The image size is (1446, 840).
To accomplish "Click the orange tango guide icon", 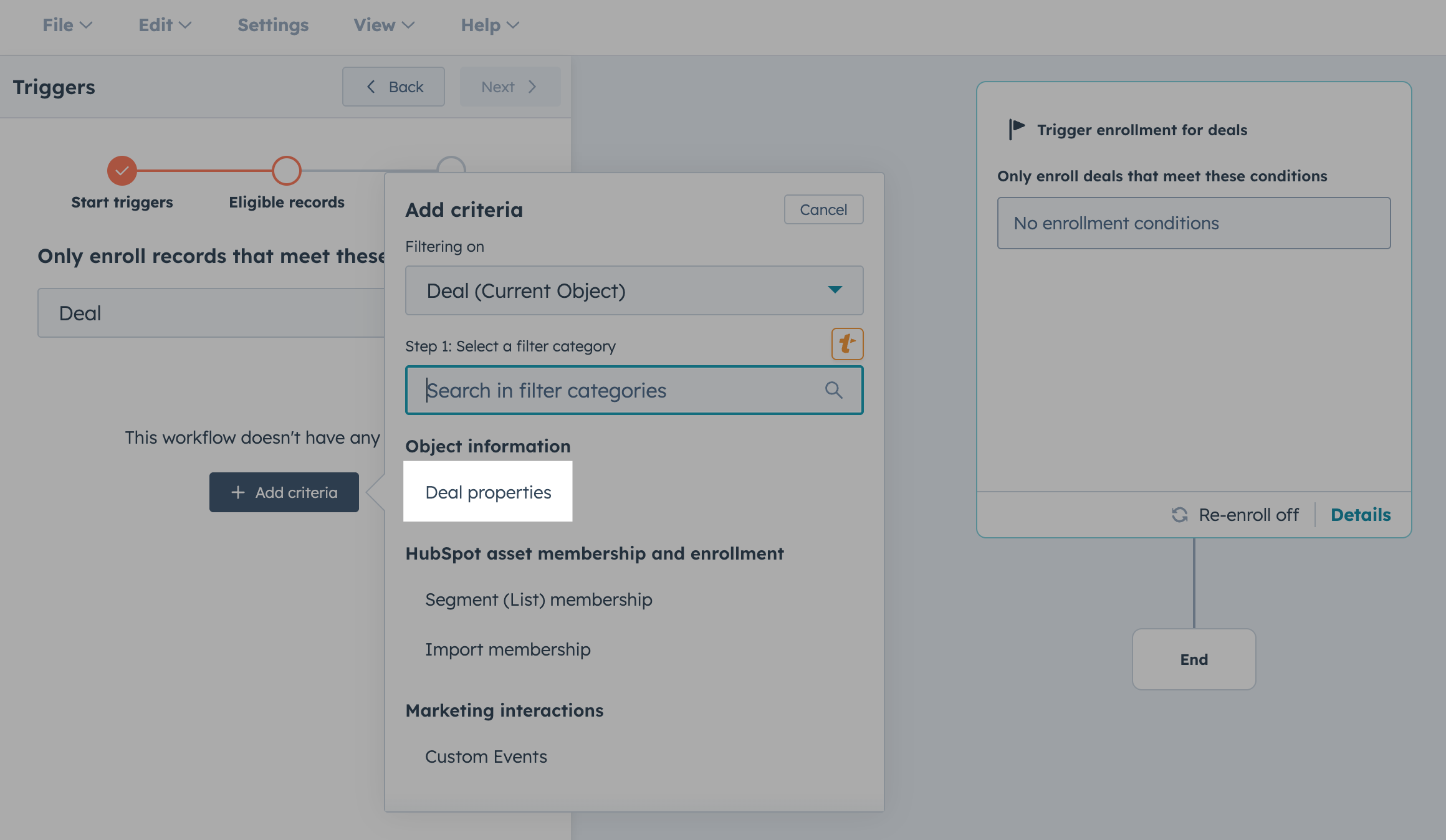I will click(847, 344).
